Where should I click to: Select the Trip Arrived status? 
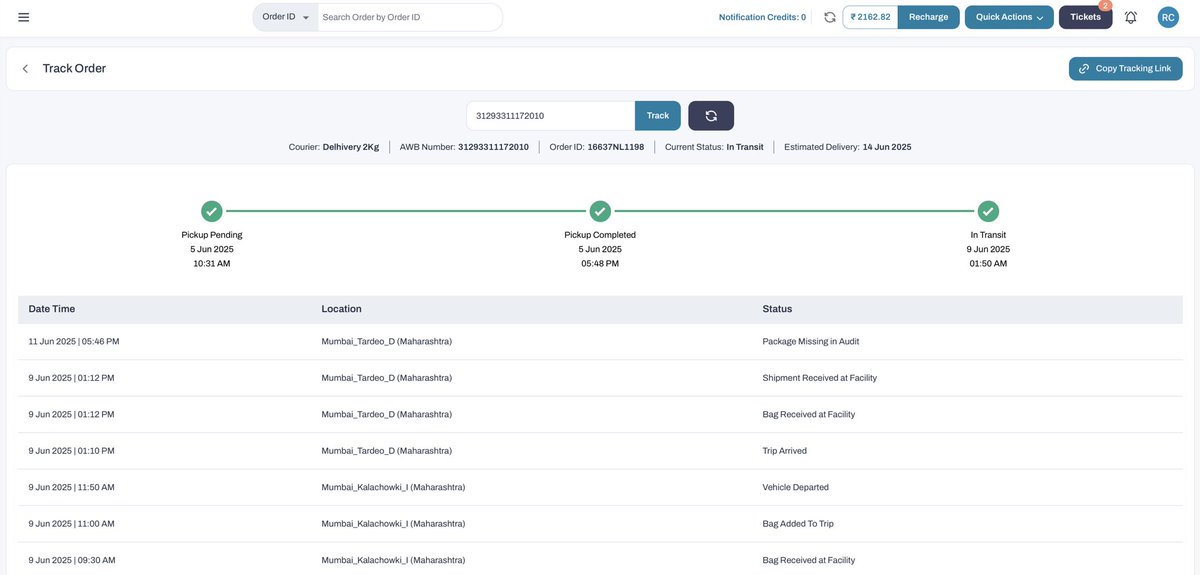click(x=785, y=451)
